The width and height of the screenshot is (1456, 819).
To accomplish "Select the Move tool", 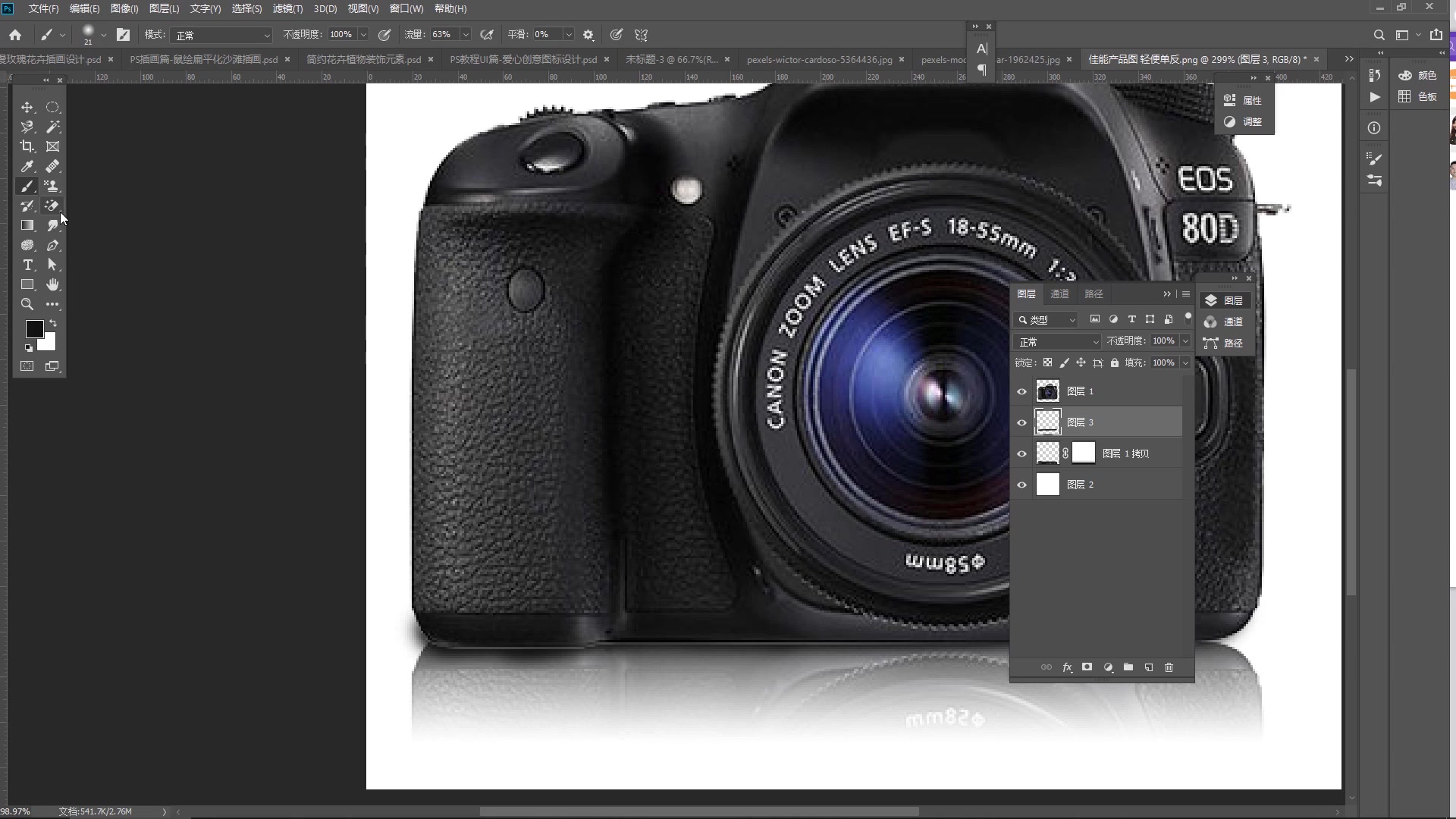I will click(27, 108).
